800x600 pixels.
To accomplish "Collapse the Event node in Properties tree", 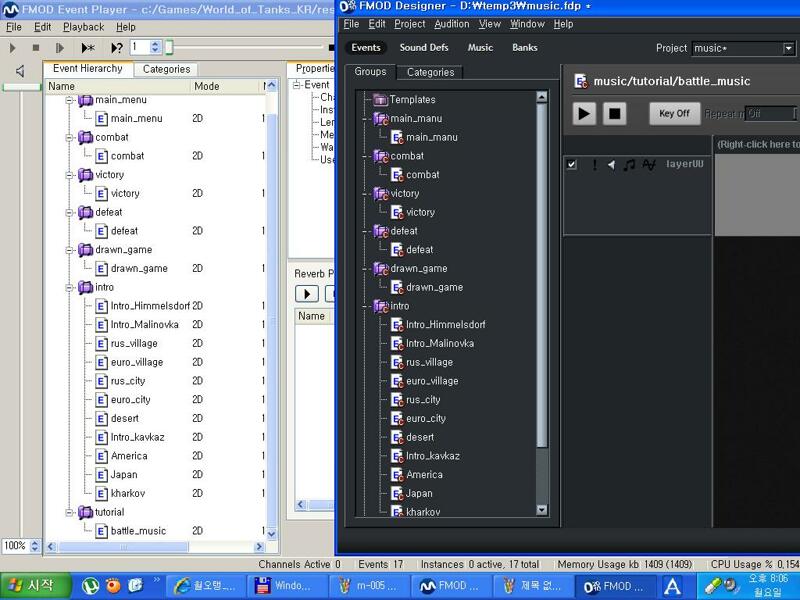I will pyautogui.click(x=296, y=85).
